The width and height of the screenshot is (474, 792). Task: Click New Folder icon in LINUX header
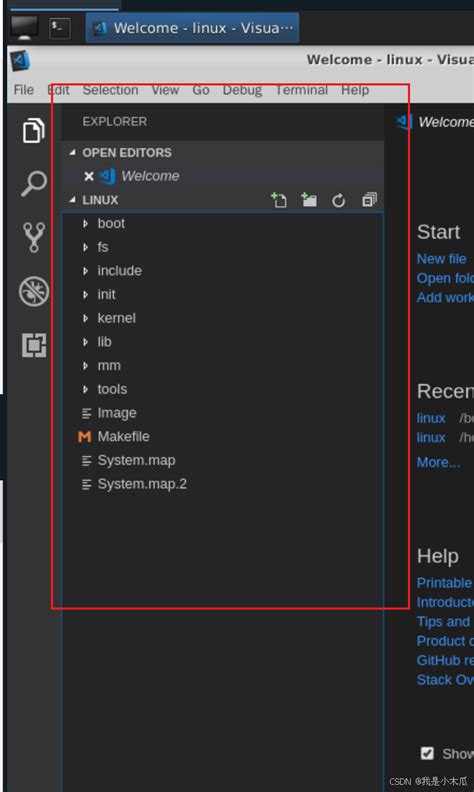(309, 200)
